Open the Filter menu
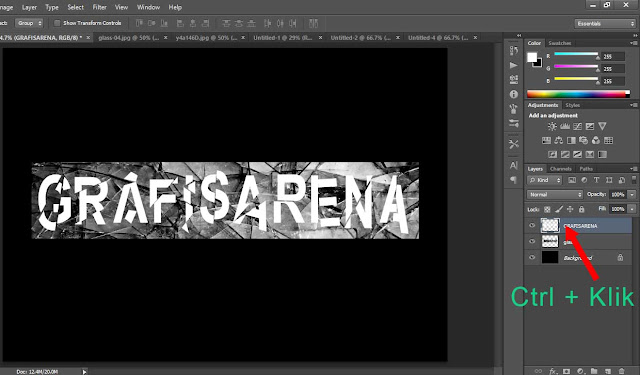640x375 pixels. pos(99,7)
